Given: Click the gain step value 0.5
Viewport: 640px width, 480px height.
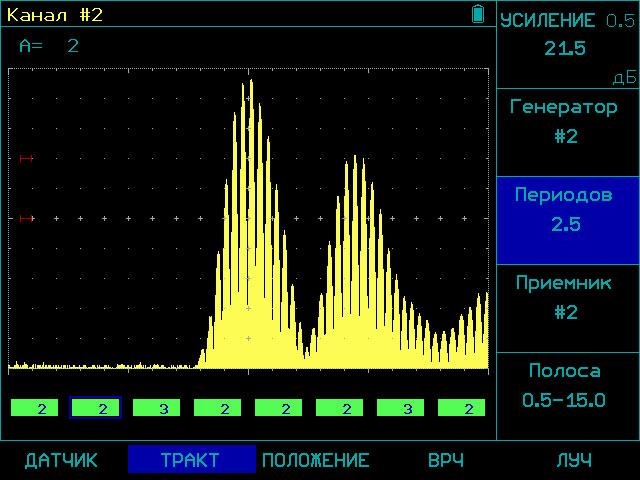Looking at the screenshot, I should pos(621,21).
